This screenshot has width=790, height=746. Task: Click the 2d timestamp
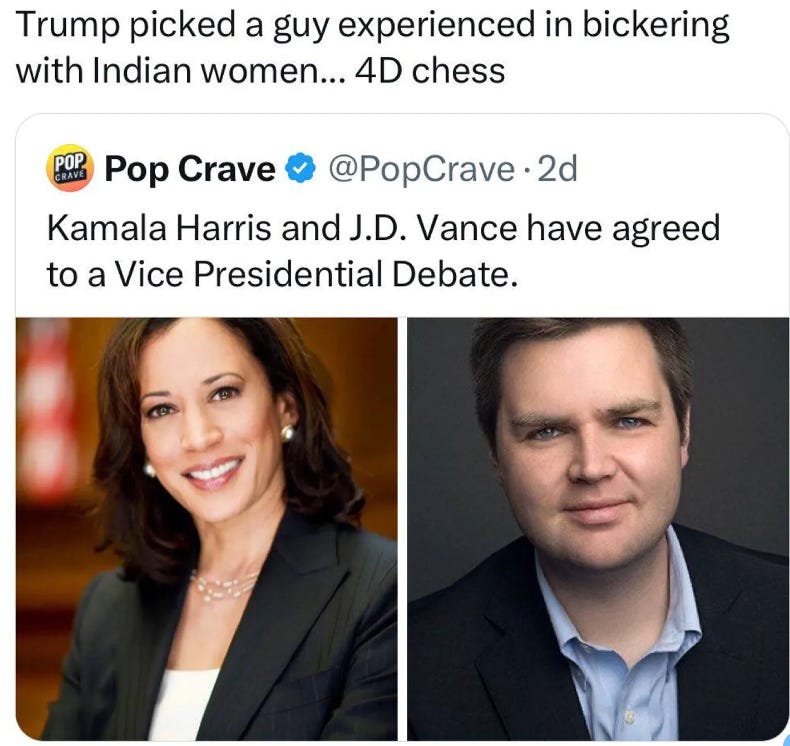tap(557, 169)
